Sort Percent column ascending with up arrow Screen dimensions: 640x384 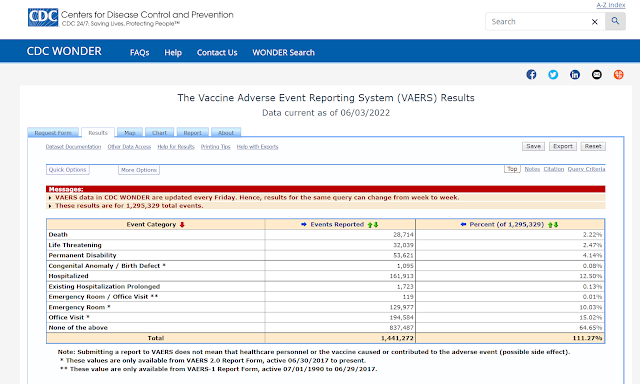pyautogui.click(x=550, y=225)
